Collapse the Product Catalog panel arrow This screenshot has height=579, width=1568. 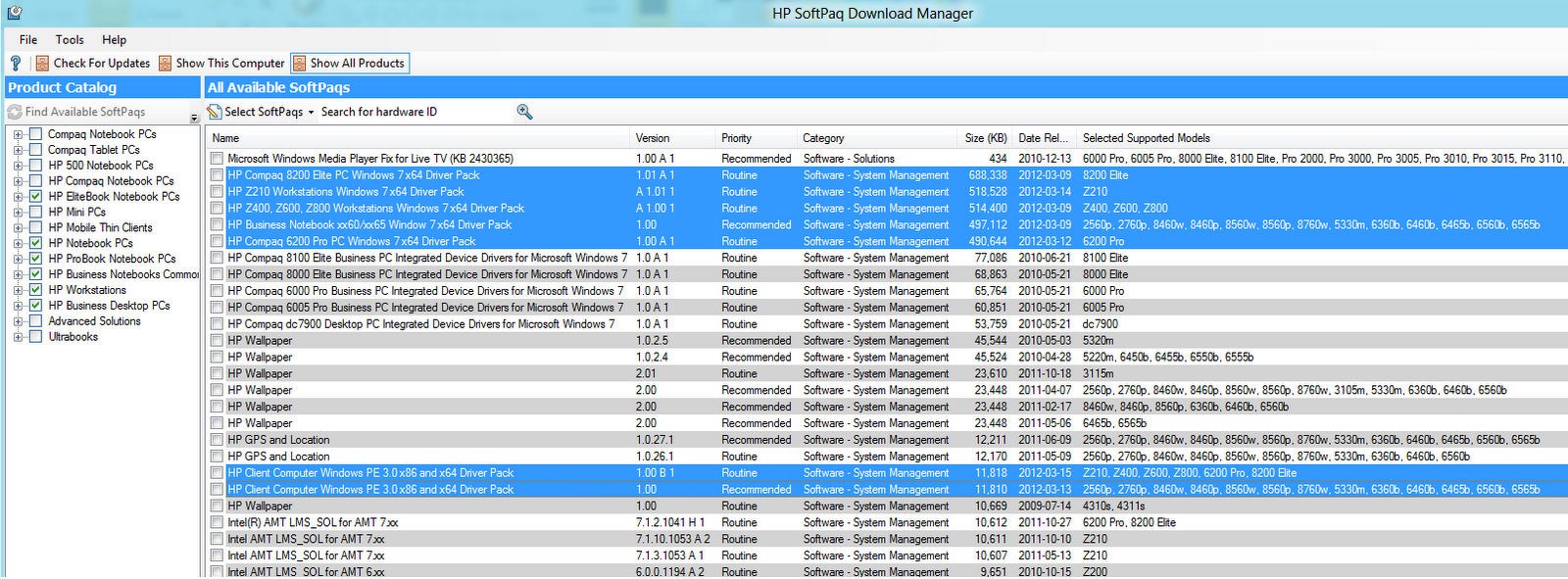click(194, 118)
